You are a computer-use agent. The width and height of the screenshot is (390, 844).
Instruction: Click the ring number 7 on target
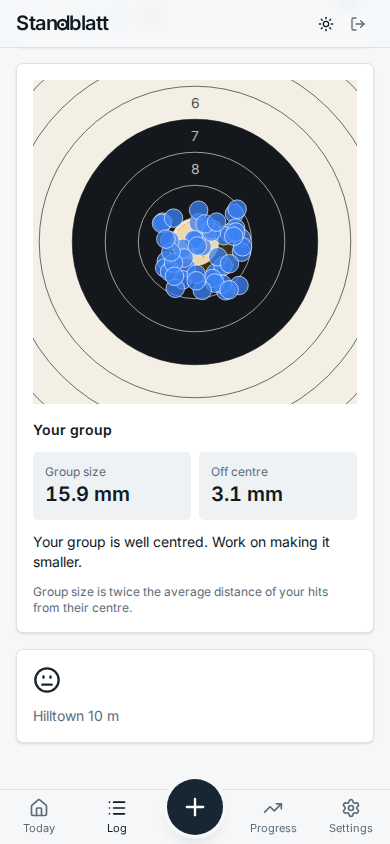pyautogui.click(x=195, y=136)
